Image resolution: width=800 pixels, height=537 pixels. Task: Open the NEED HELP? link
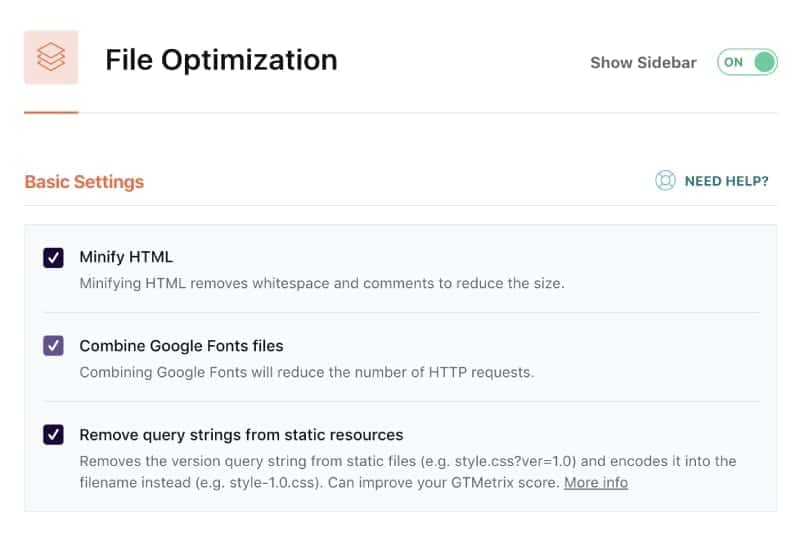tap(726, 181)
